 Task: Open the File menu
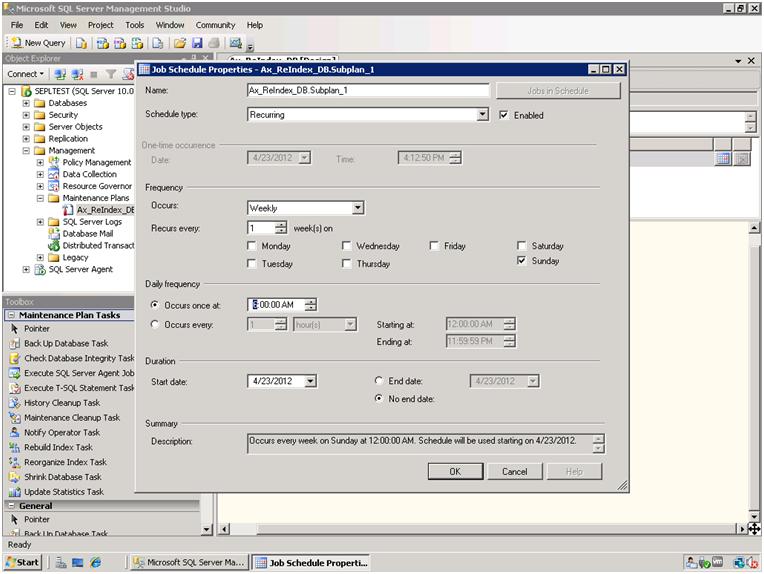[17, 25]
